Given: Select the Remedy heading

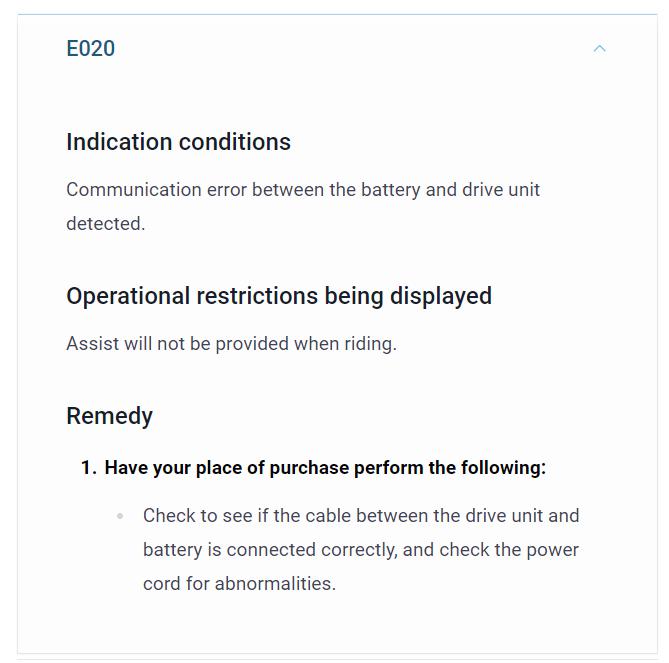Looking at the screenshot, I should (x=110, y=416).
